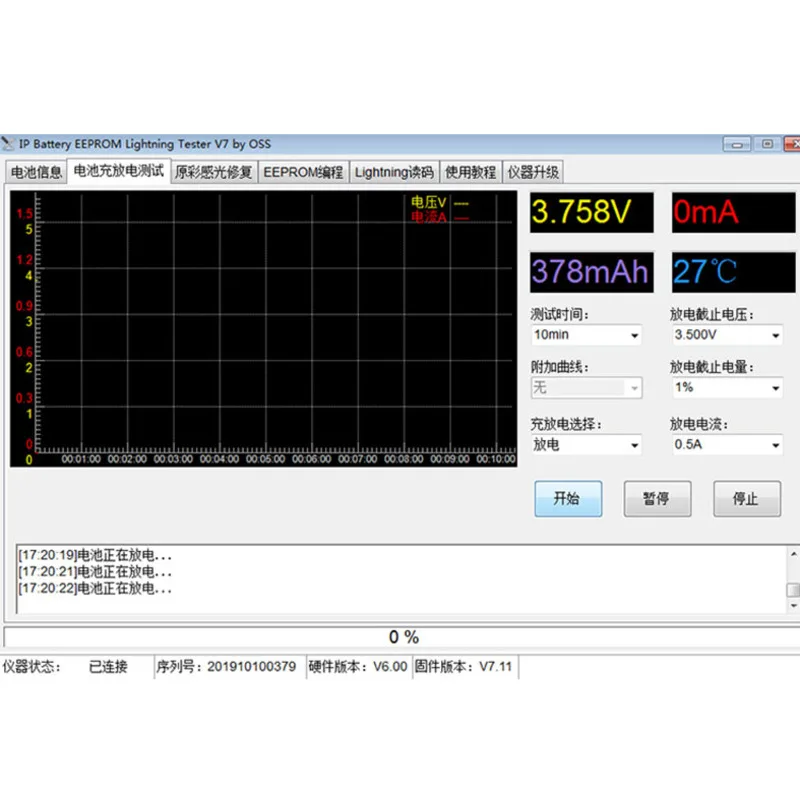Screen dimensions: 800x800
Task: Click the 0mA current readout
Action: point(733,212)
